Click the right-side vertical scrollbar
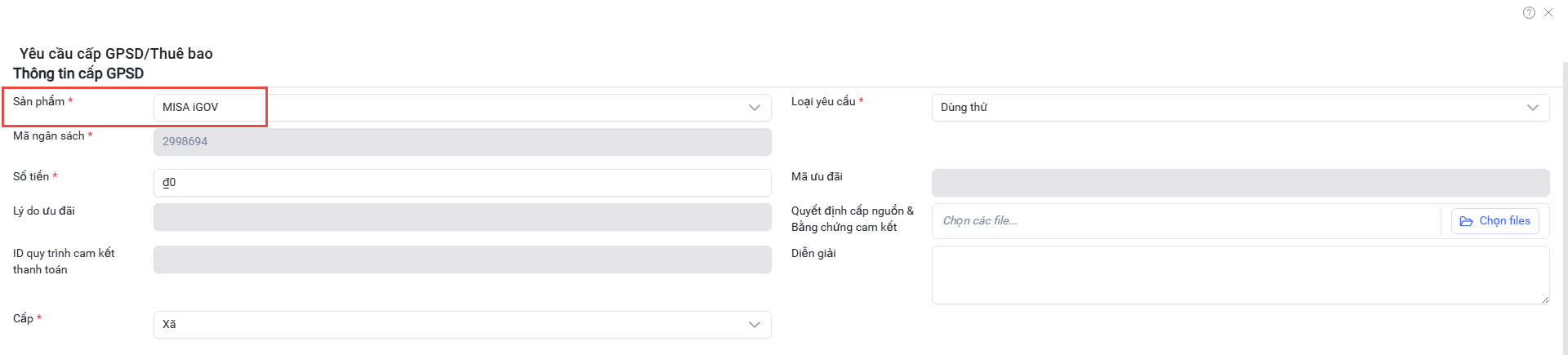 tap(1564, 204)
